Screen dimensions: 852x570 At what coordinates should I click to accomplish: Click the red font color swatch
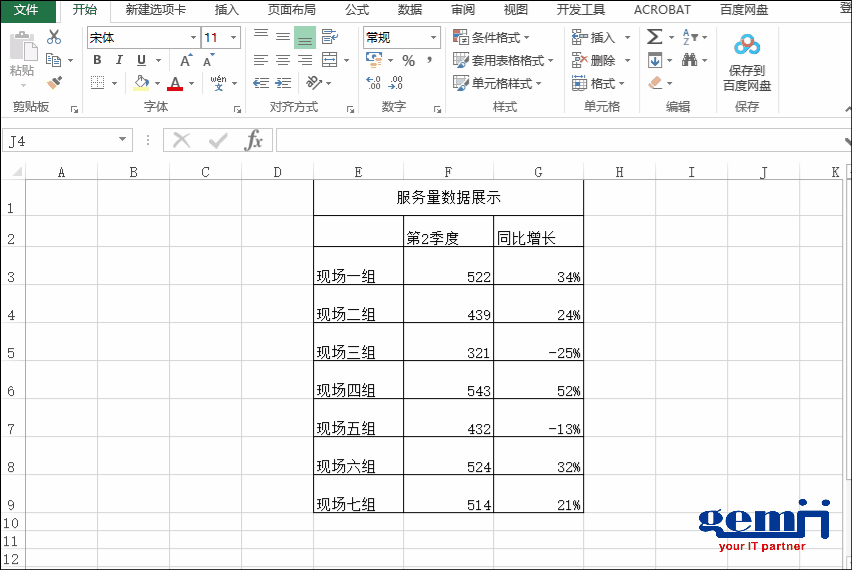(x=176, y=84)
